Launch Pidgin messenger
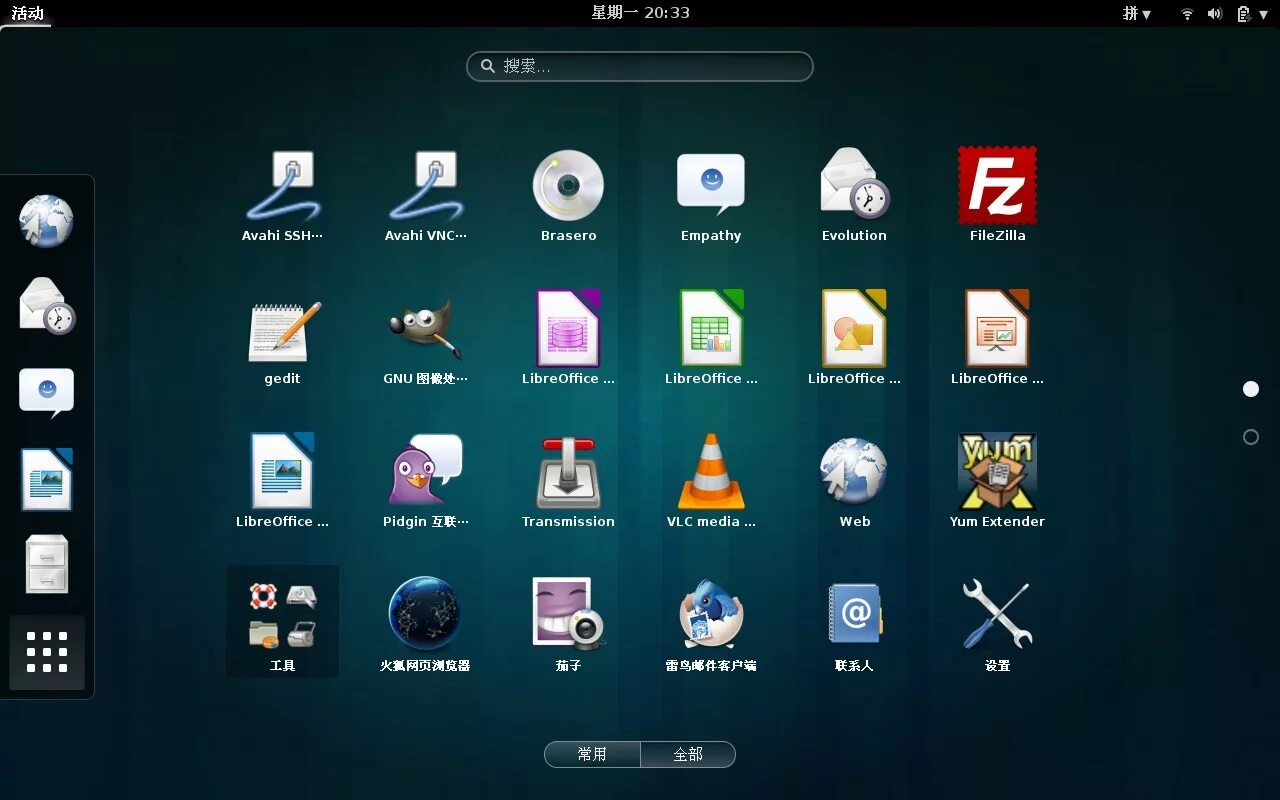Image resolution: width=1280 pixels, height=800 pixels. [x=425, y=482]
